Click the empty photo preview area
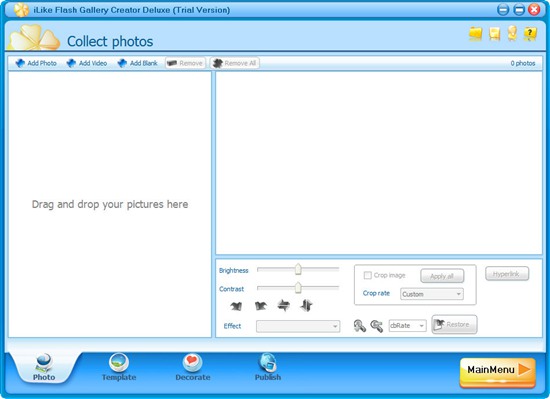Screen dimensions: 550x399 (x=379, y=163)
